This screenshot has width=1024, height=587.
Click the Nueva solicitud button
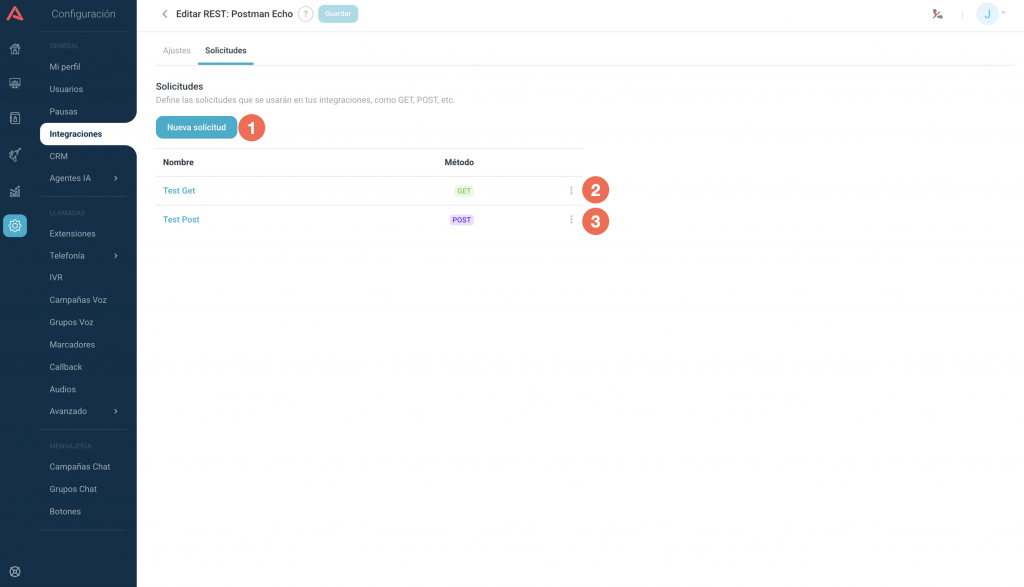[x=196, y=128]
